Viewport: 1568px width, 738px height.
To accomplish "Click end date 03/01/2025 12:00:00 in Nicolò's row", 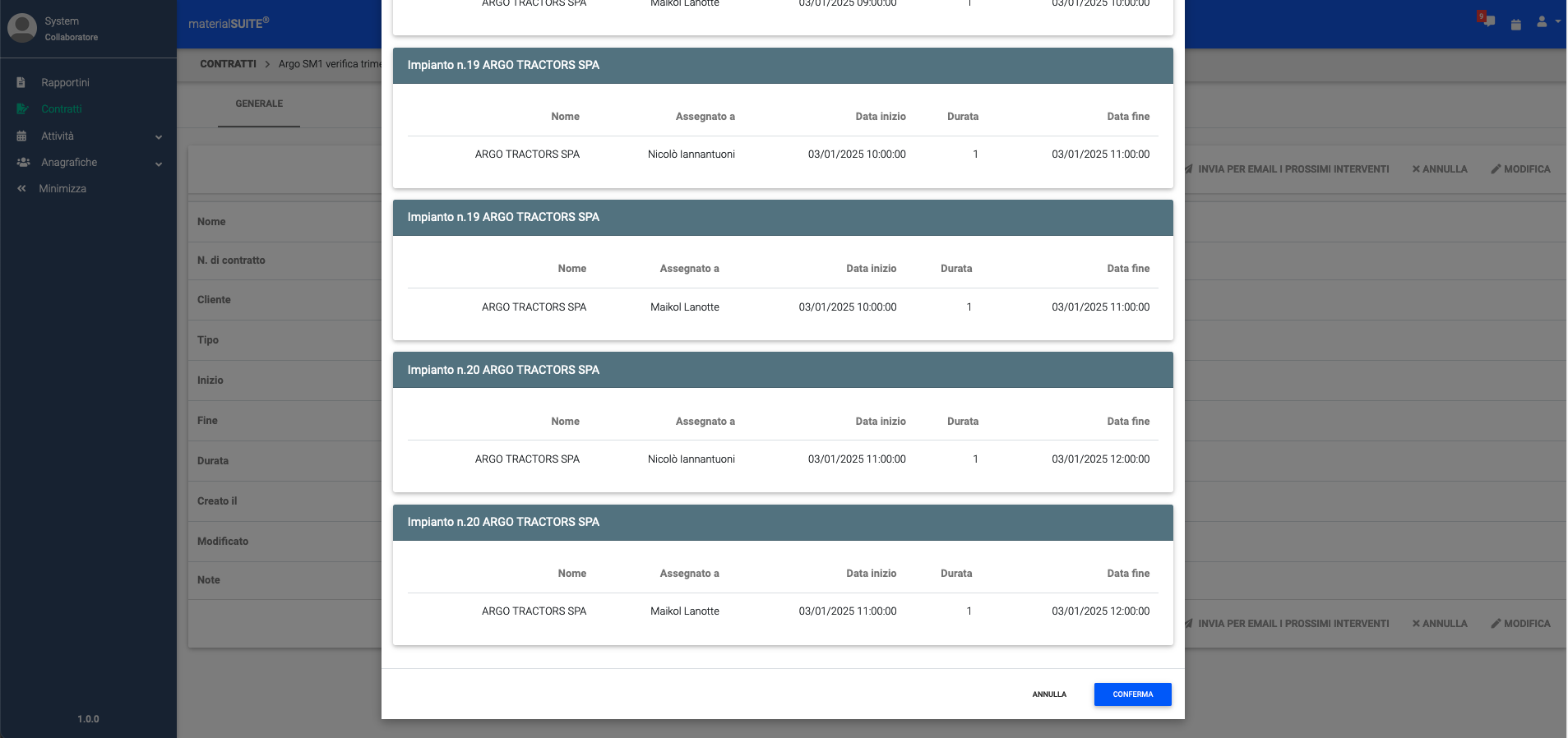I will (x=1100, y=459).
